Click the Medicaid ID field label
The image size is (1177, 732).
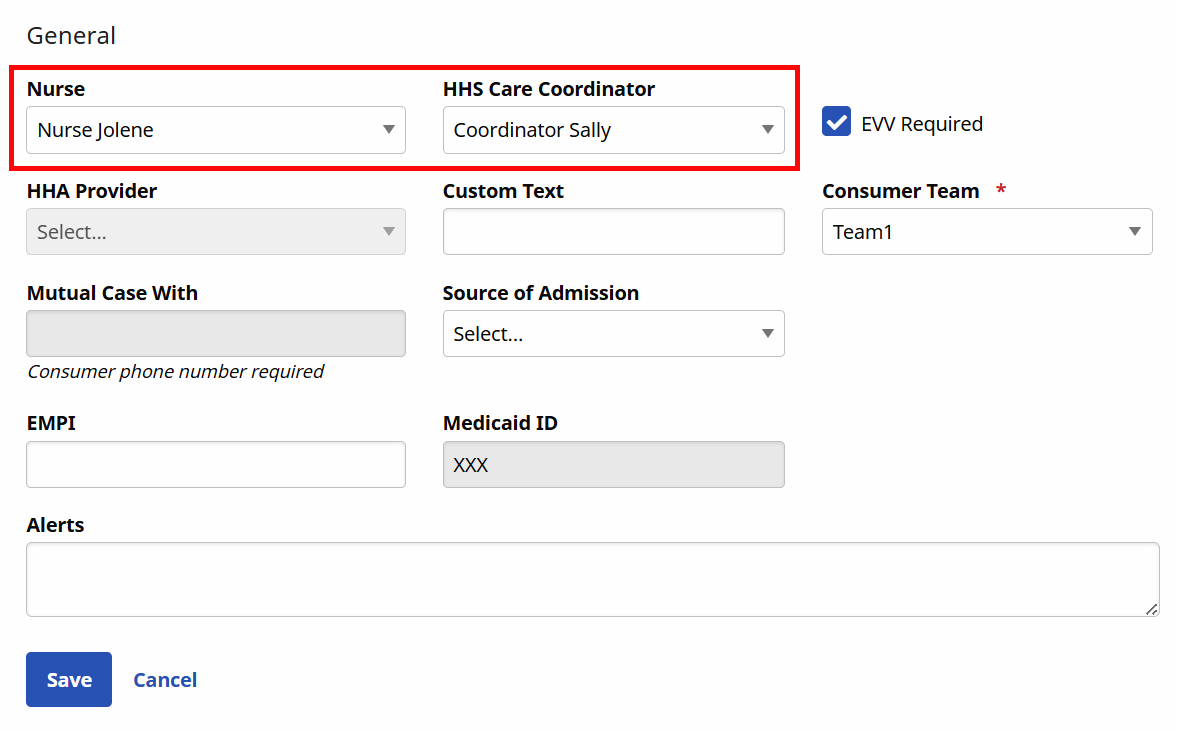coord(500,423)
